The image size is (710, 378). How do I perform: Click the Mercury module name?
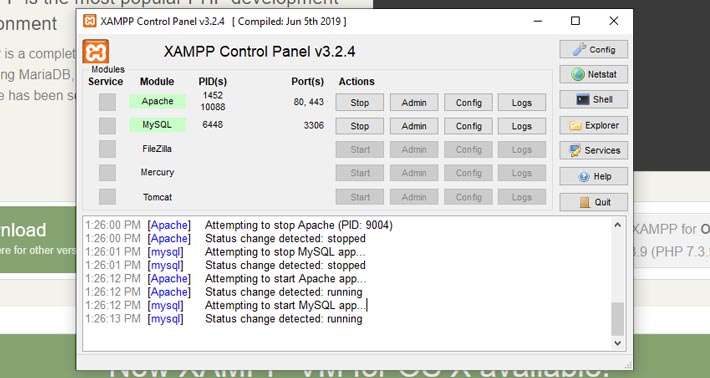157,172
